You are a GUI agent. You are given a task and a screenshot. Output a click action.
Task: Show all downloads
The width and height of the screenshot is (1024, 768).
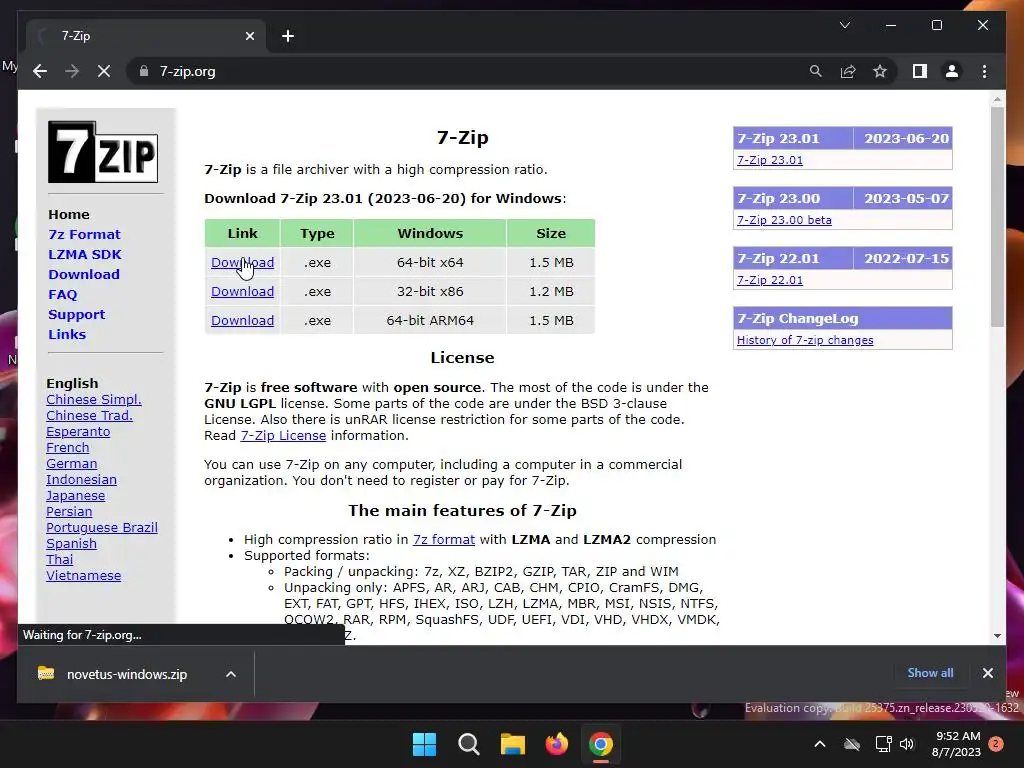click(x=930, y=673)
